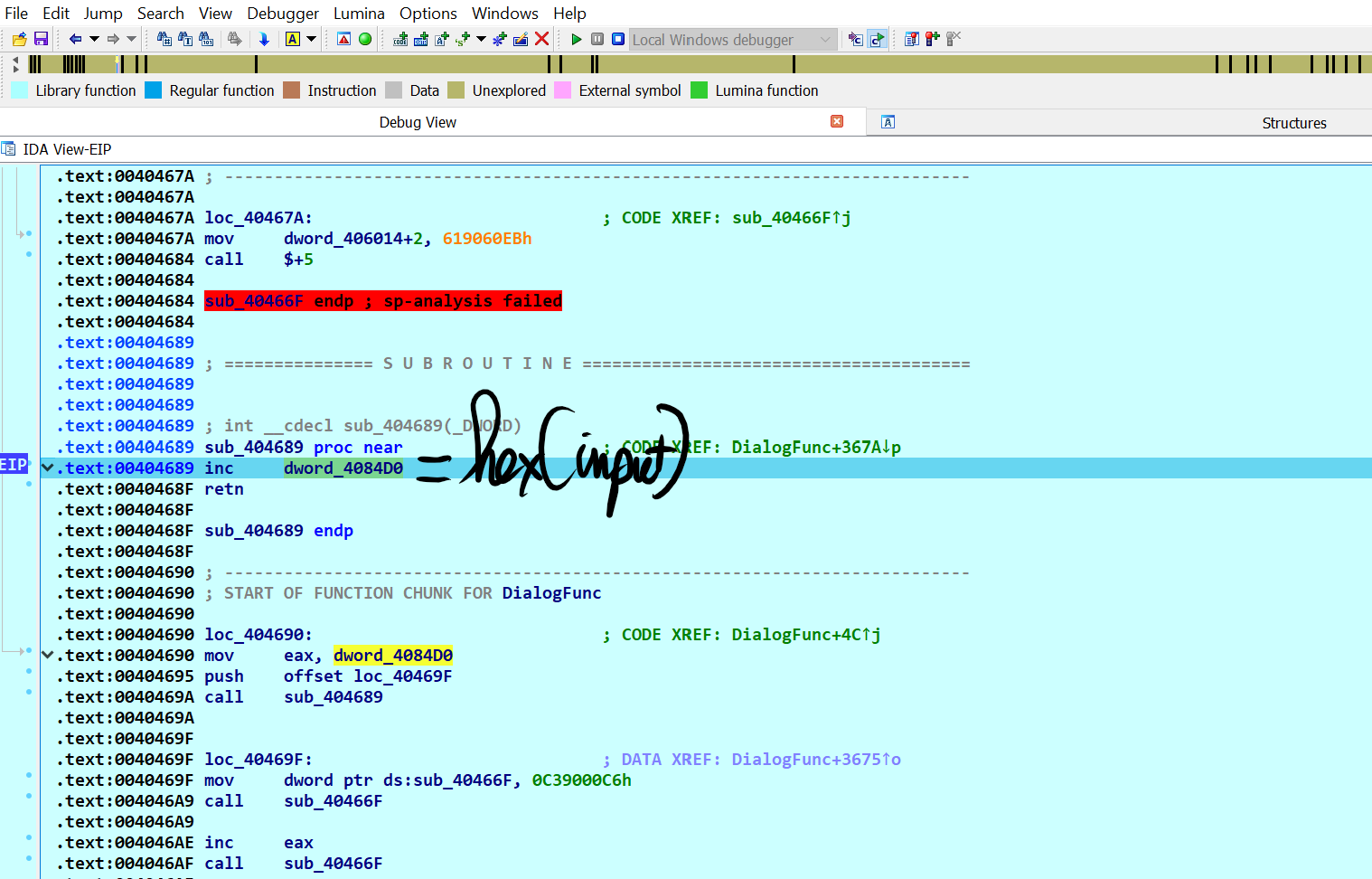Click the yellow 'A' text highlight icon
1372x879 pixels.
293,39
